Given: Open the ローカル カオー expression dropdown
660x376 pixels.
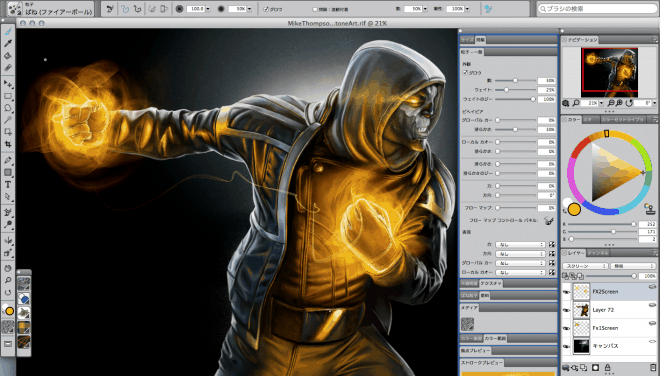Looking at the screenshot, I should pyautogui.click(x=520, y=272).
